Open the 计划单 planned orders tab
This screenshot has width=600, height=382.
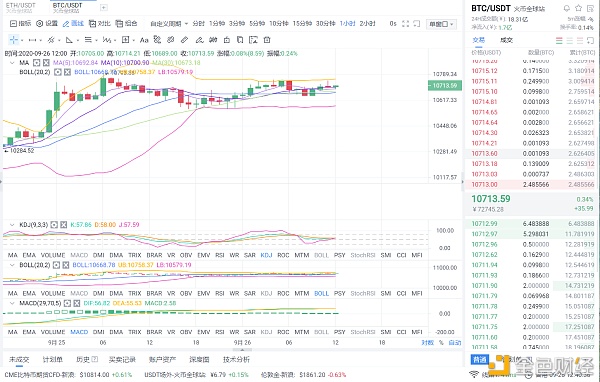(x=52, y=359)
